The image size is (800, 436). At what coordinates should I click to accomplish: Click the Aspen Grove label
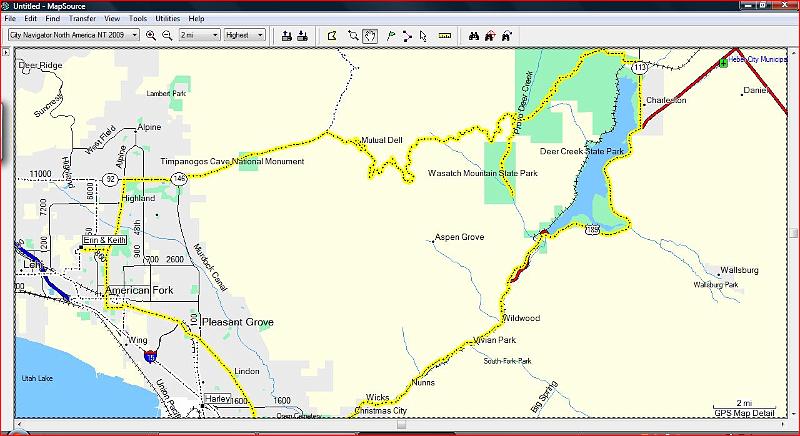point(460,237)
